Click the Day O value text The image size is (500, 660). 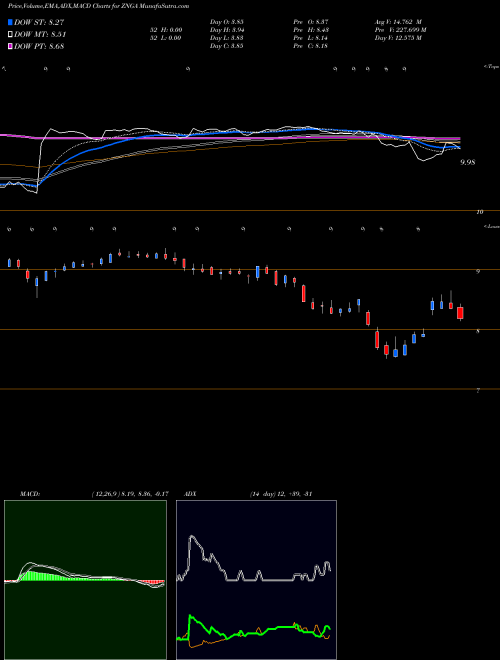pyautogui.click(x=227, y=22)
